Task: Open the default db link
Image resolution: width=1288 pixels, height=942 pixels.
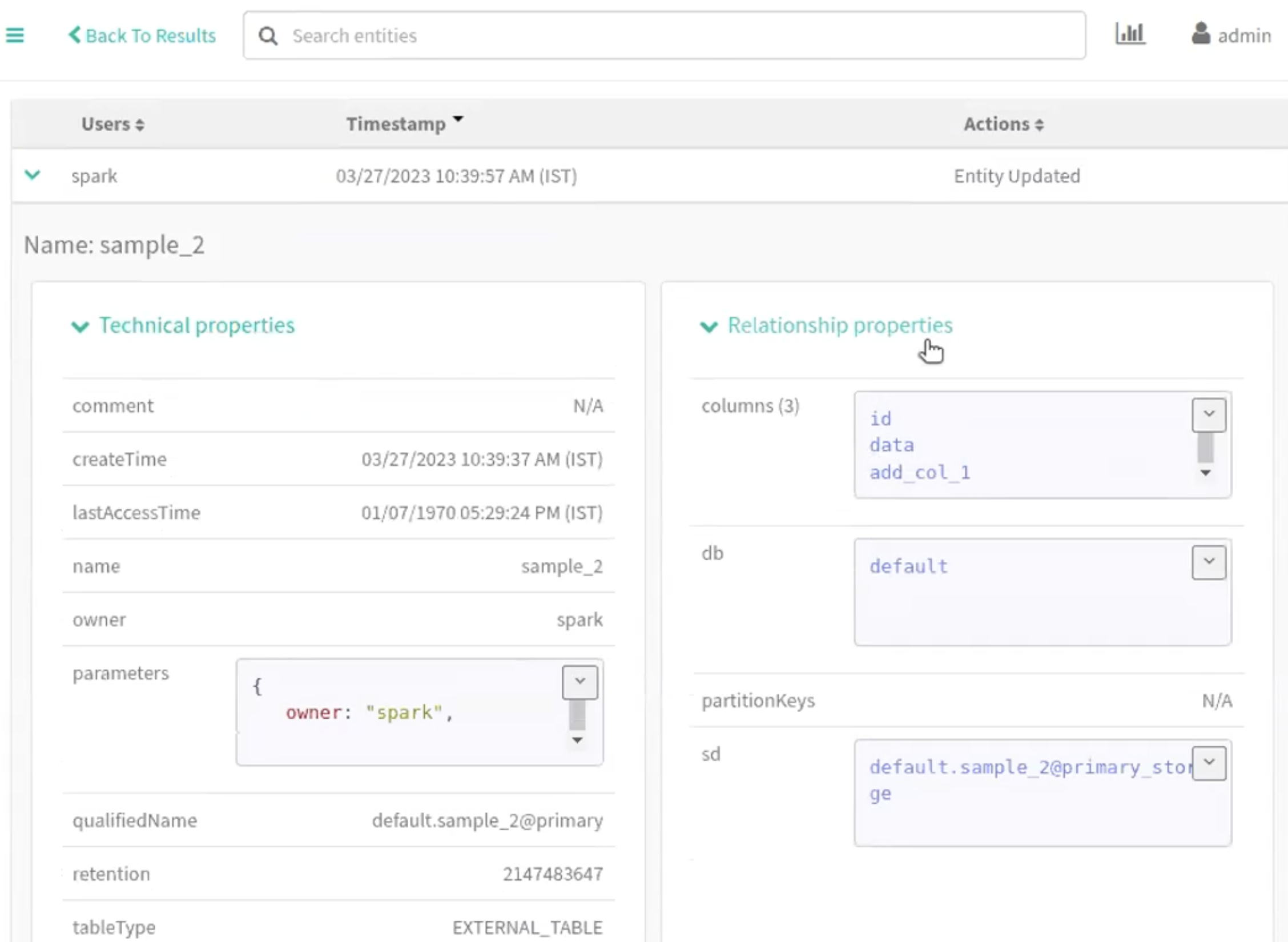Action: [x=908, y=566]
